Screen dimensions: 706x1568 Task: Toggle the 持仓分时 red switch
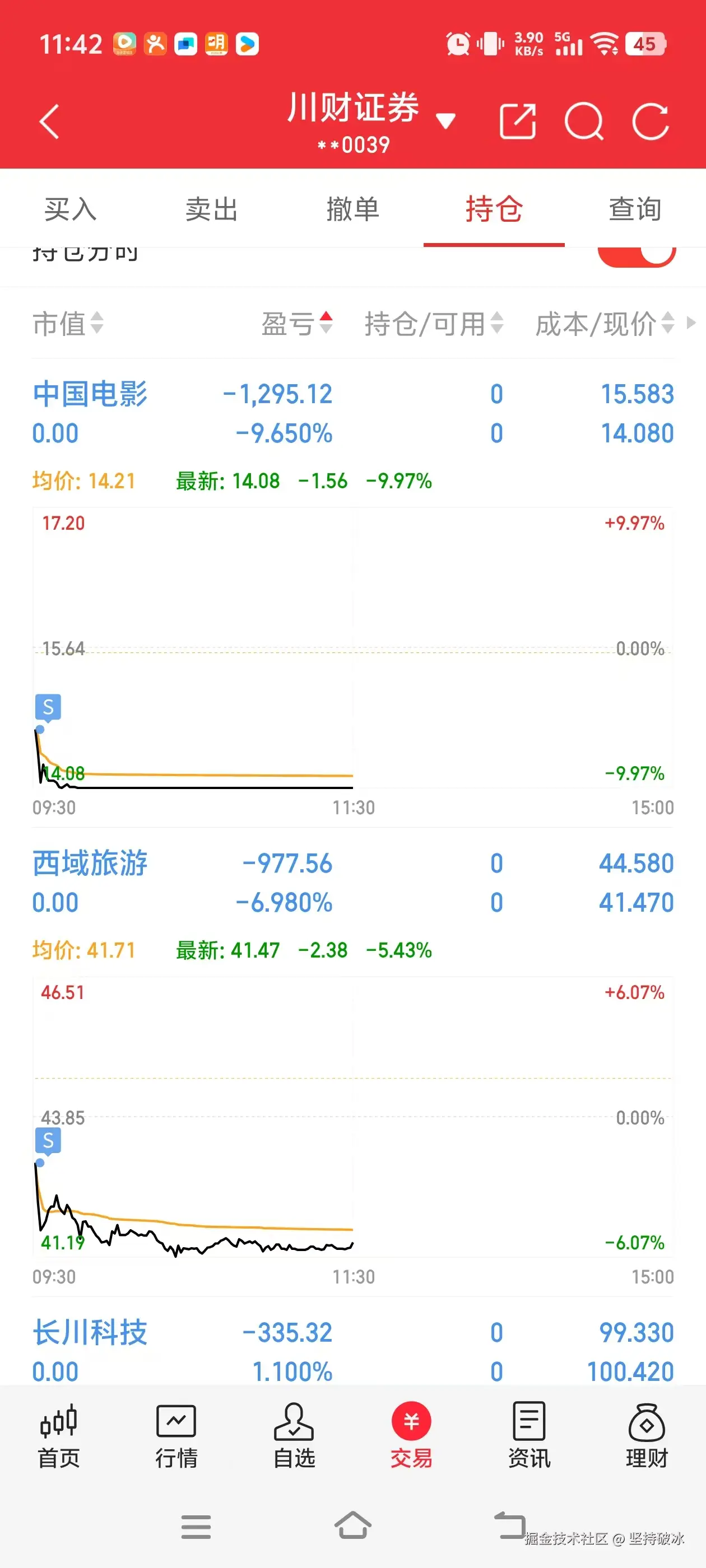(x=637, y=255)
